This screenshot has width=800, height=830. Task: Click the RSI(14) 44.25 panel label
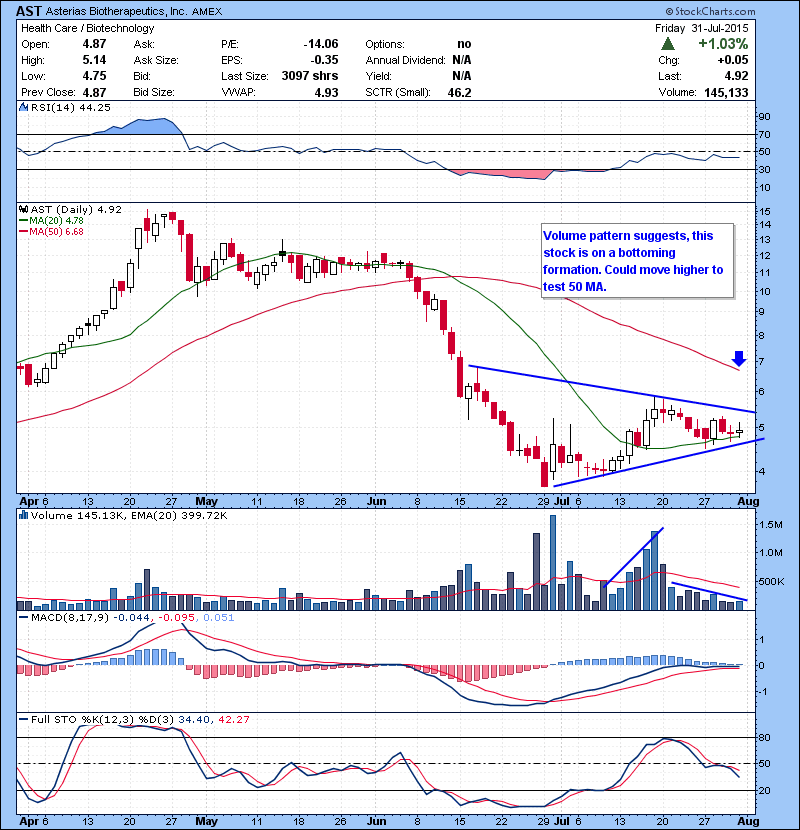pyautogui.click(x=71, y=107)
